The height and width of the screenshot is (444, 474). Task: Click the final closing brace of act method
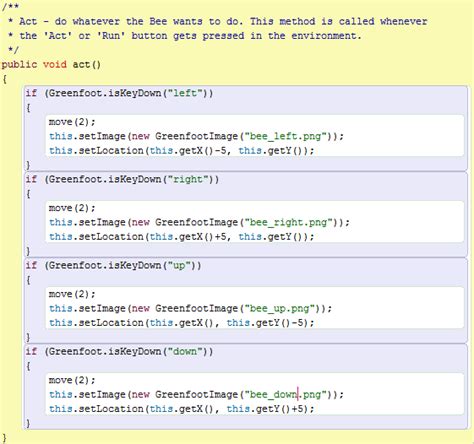pos(4,437)
